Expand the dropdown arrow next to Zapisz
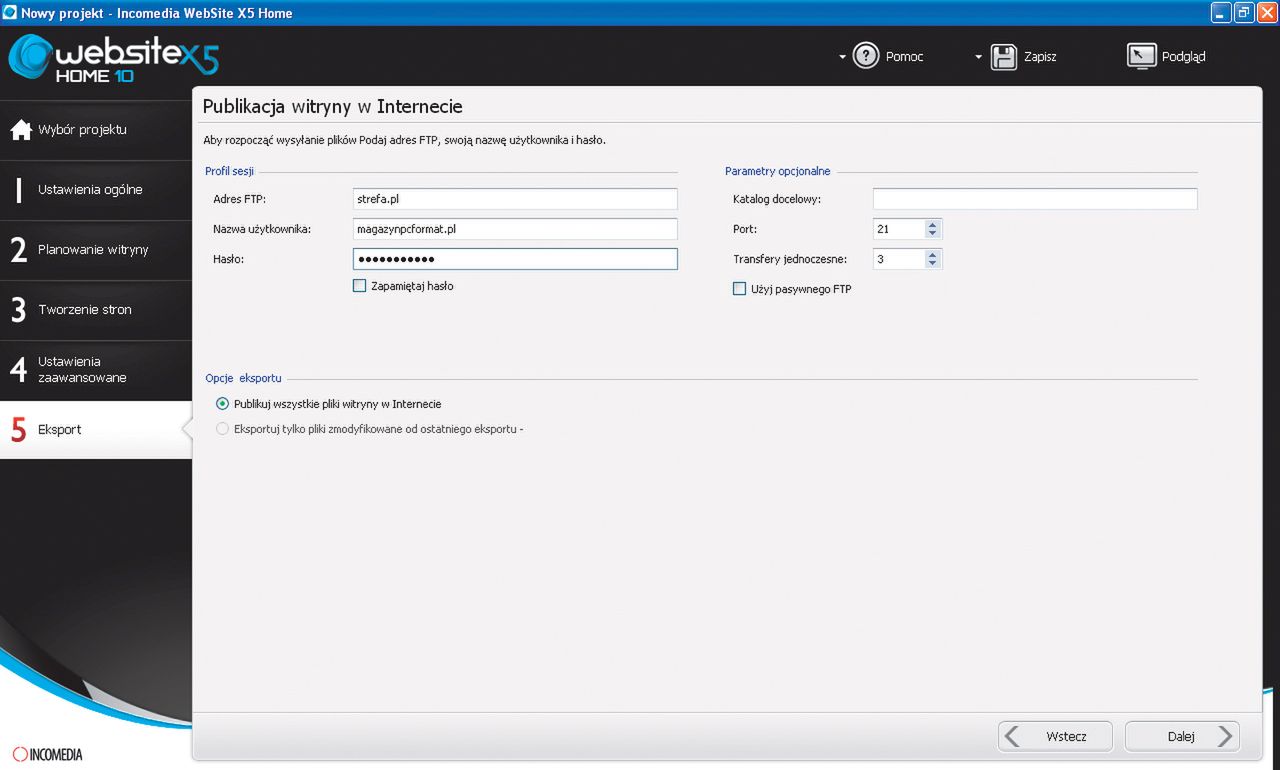Image resolution: width=1280 pixels, height=770 pixels. (979, 57)
